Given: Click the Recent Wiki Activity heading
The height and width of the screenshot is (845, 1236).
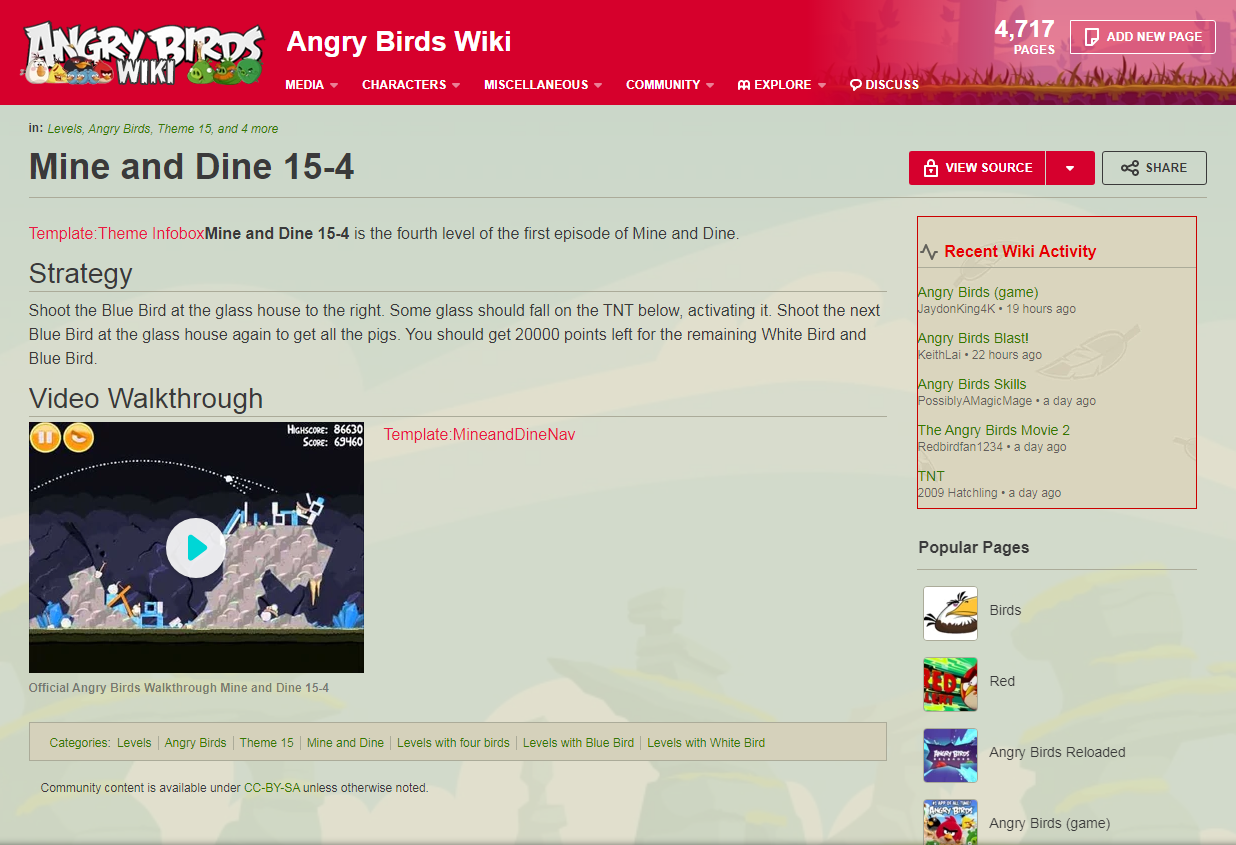Looking at the screenshot, I should coord(1020,252).
